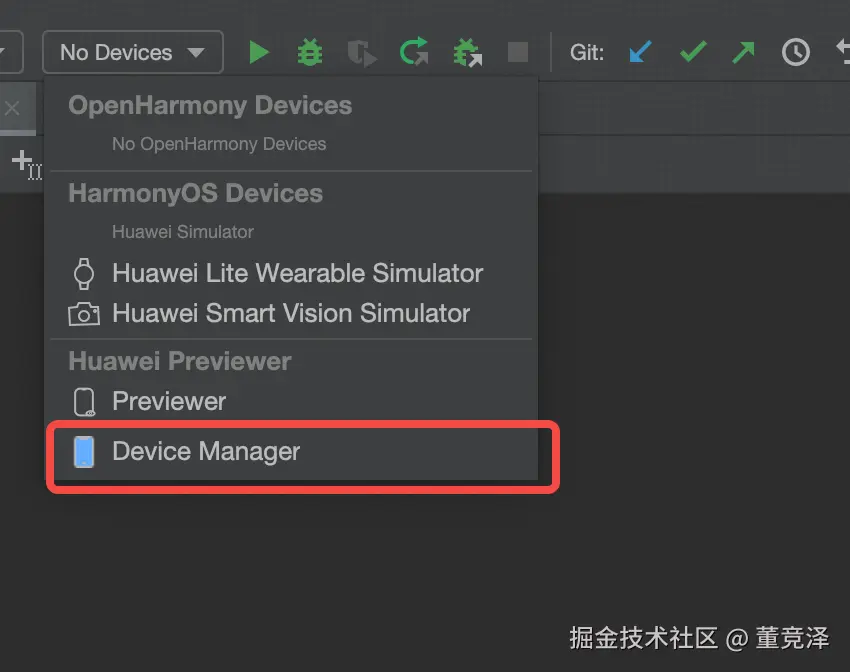Click the Apply Changes reload icon
The image size is (850, 672).
point(414,52)
